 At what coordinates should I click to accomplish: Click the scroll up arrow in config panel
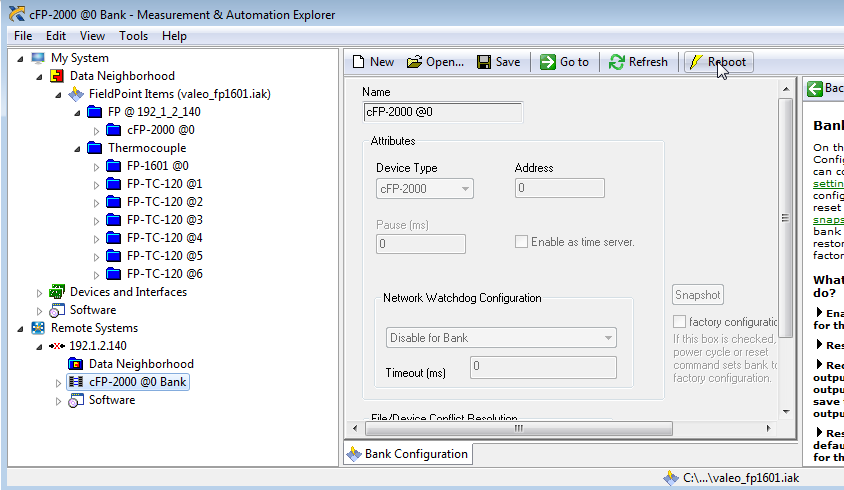pos(786,89)
